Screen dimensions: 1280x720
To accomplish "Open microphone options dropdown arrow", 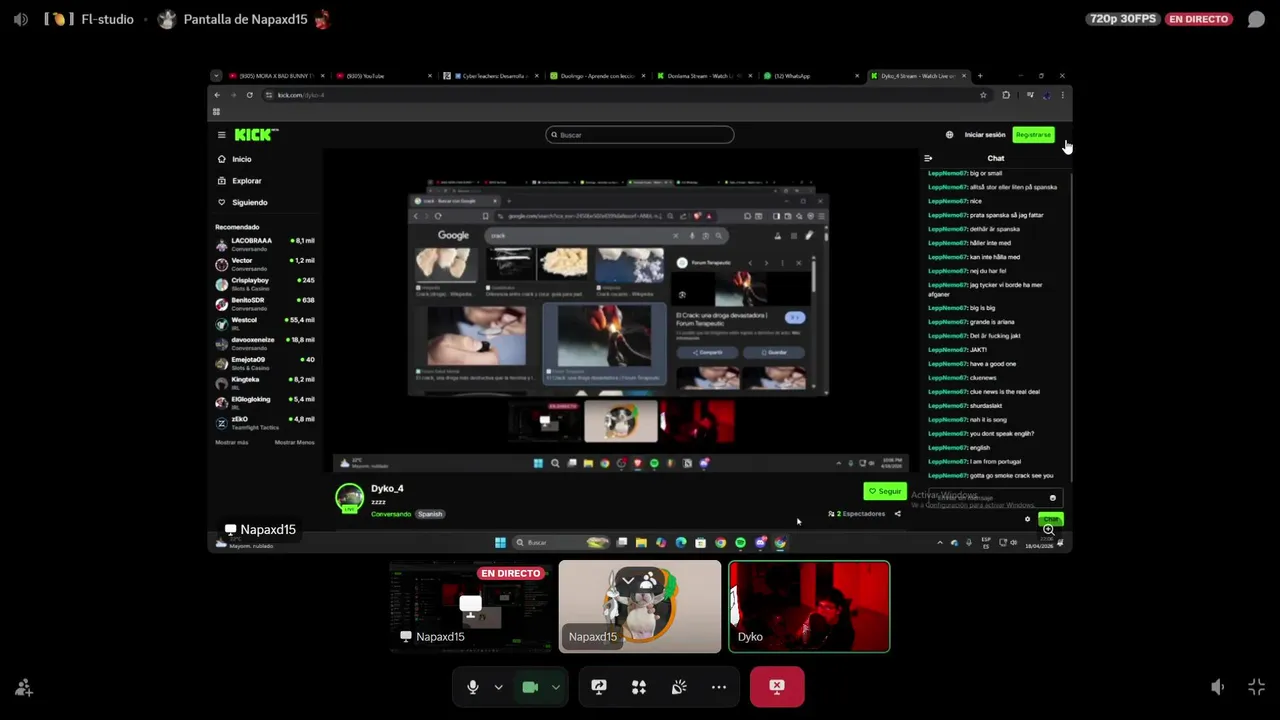I will (x=498, y=687).
